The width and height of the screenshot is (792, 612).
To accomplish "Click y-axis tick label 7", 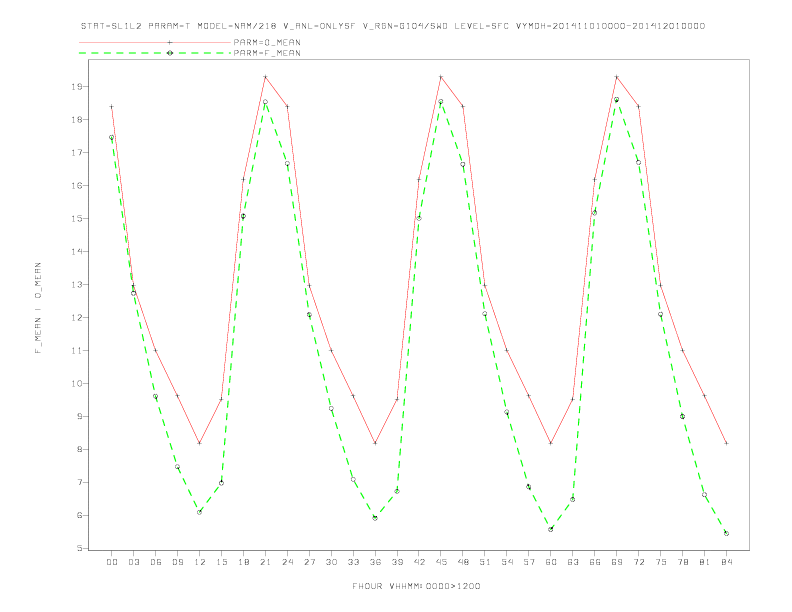I will (x=79, y=483).
